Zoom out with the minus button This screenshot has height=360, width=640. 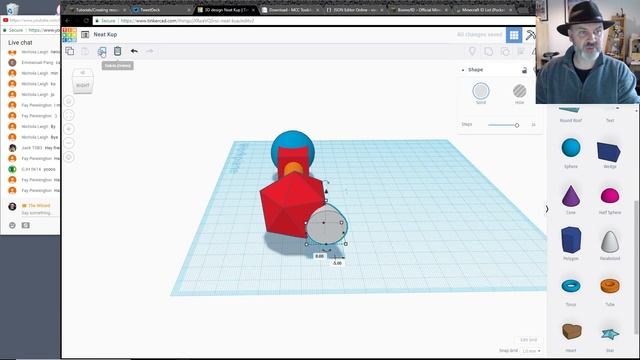69,143
